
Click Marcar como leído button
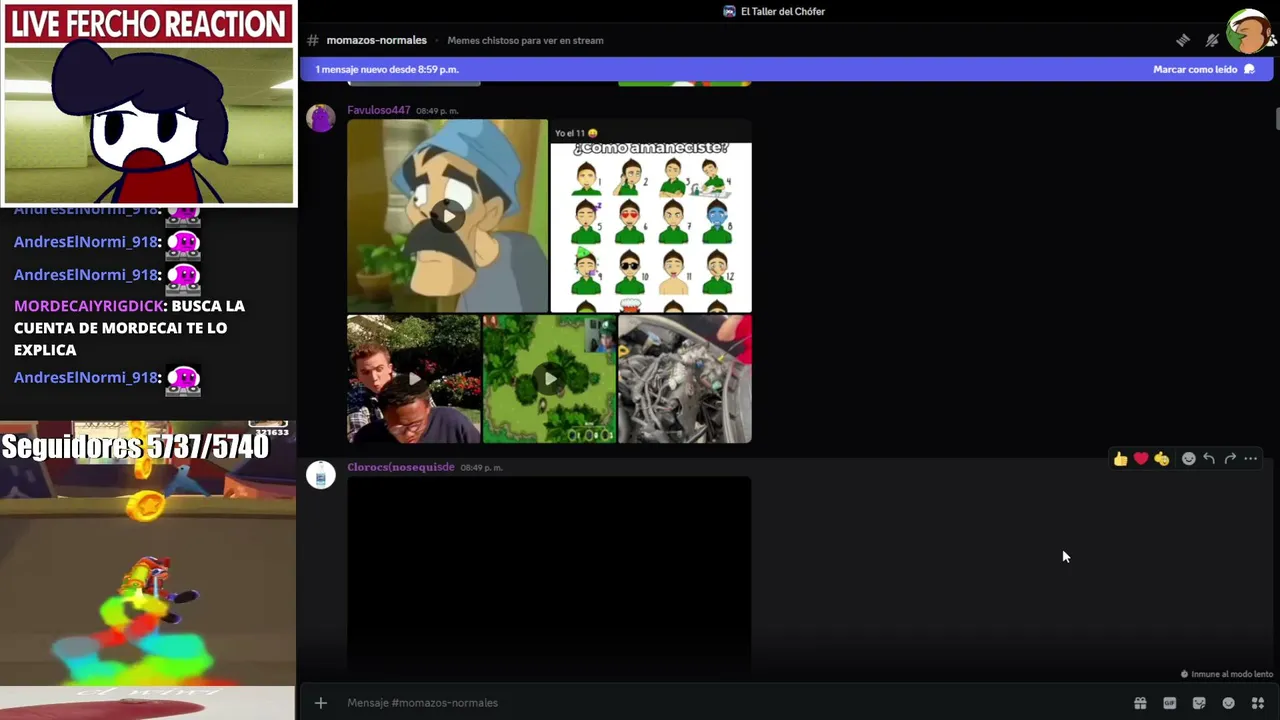1204,70
